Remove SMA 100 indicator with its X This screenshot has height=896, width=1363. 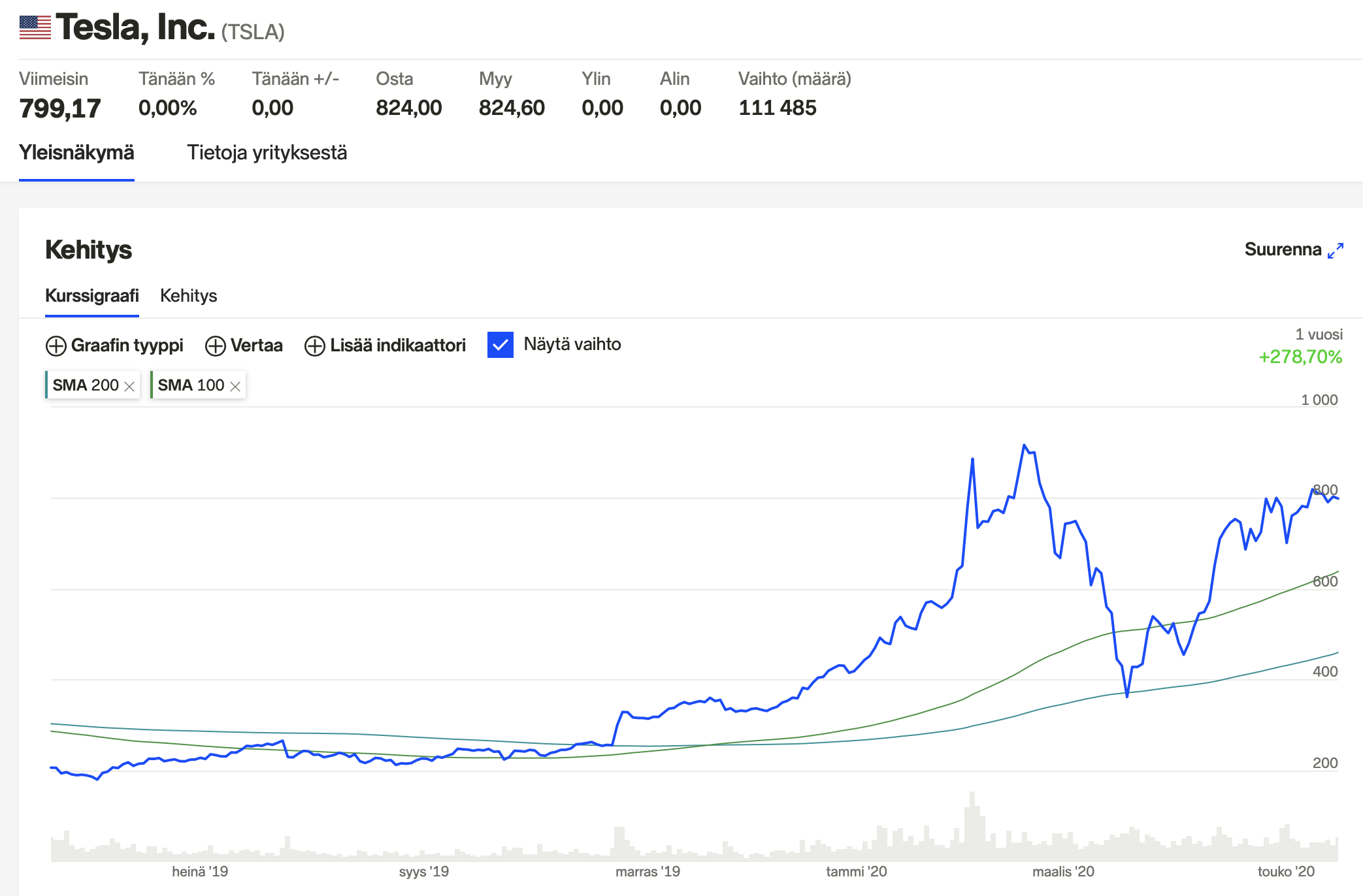(x=235, y=386)
